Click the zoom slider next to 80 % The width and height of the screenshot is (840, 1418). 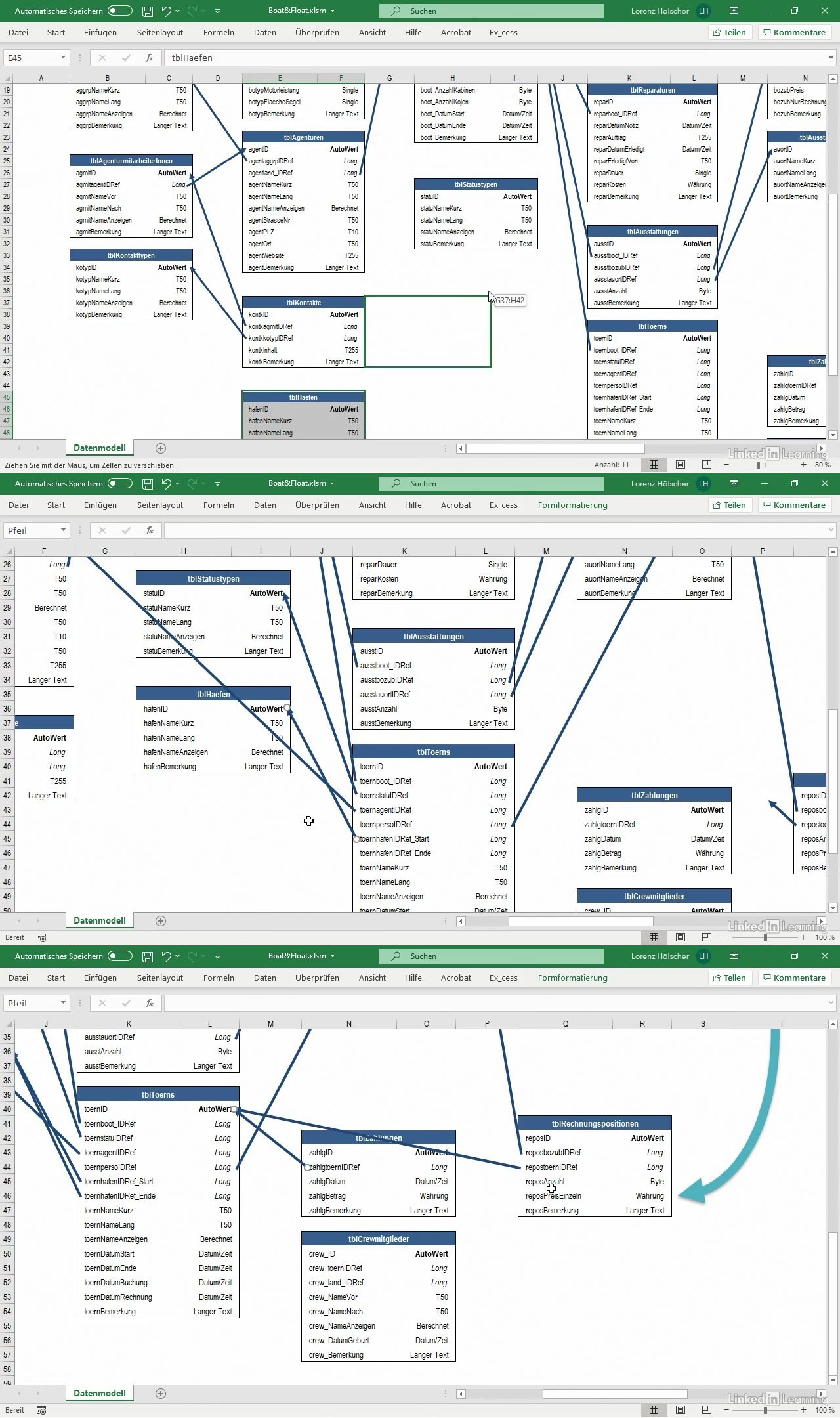[x=759, y=465]
